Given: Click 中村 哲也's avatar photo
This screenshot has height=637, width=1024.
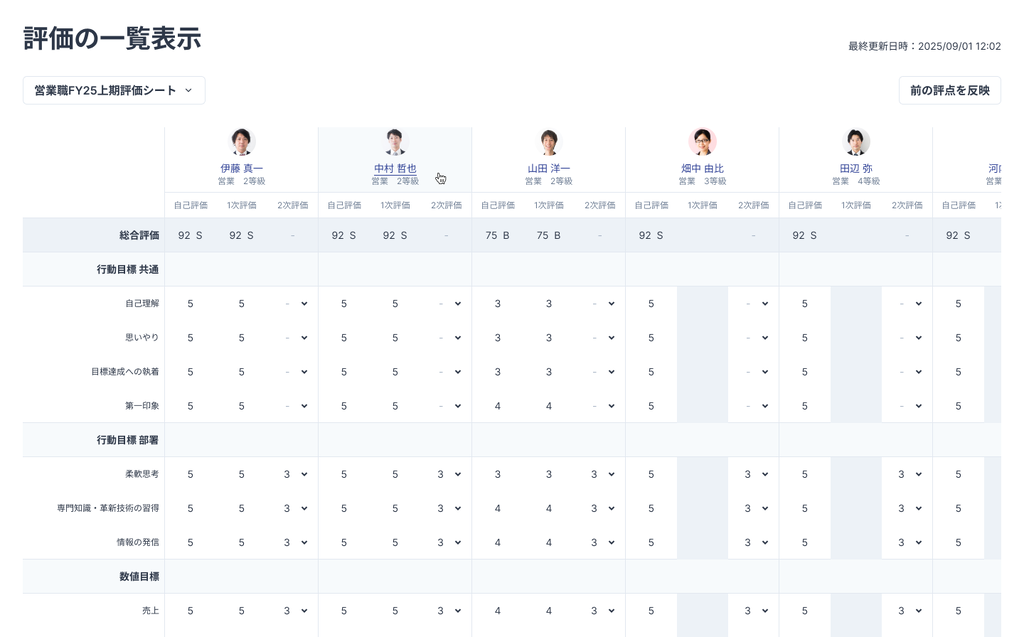Looking at the screenshot, I should [x=395, y=142].
